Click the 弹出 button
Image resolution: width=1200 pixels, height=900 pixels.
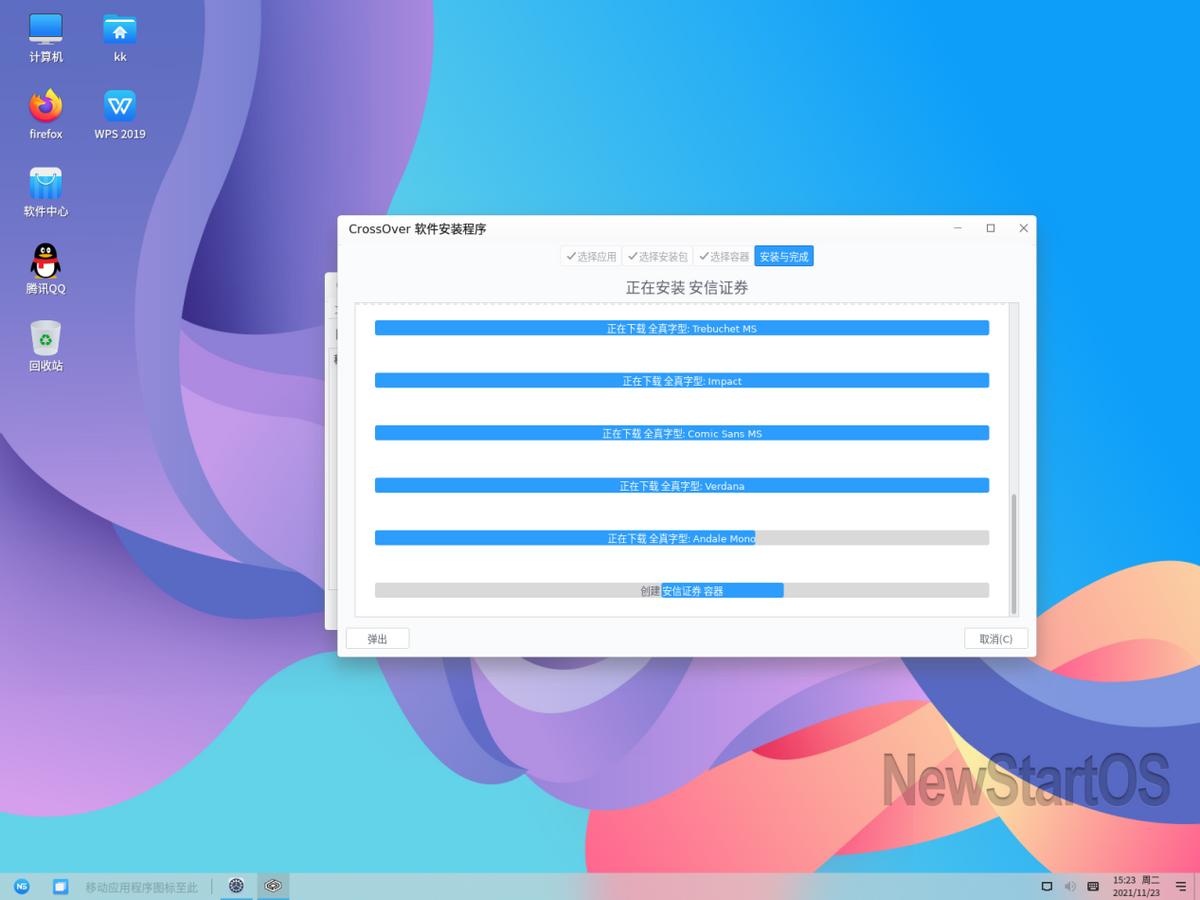pyautogui.click(x=377, y=639)
